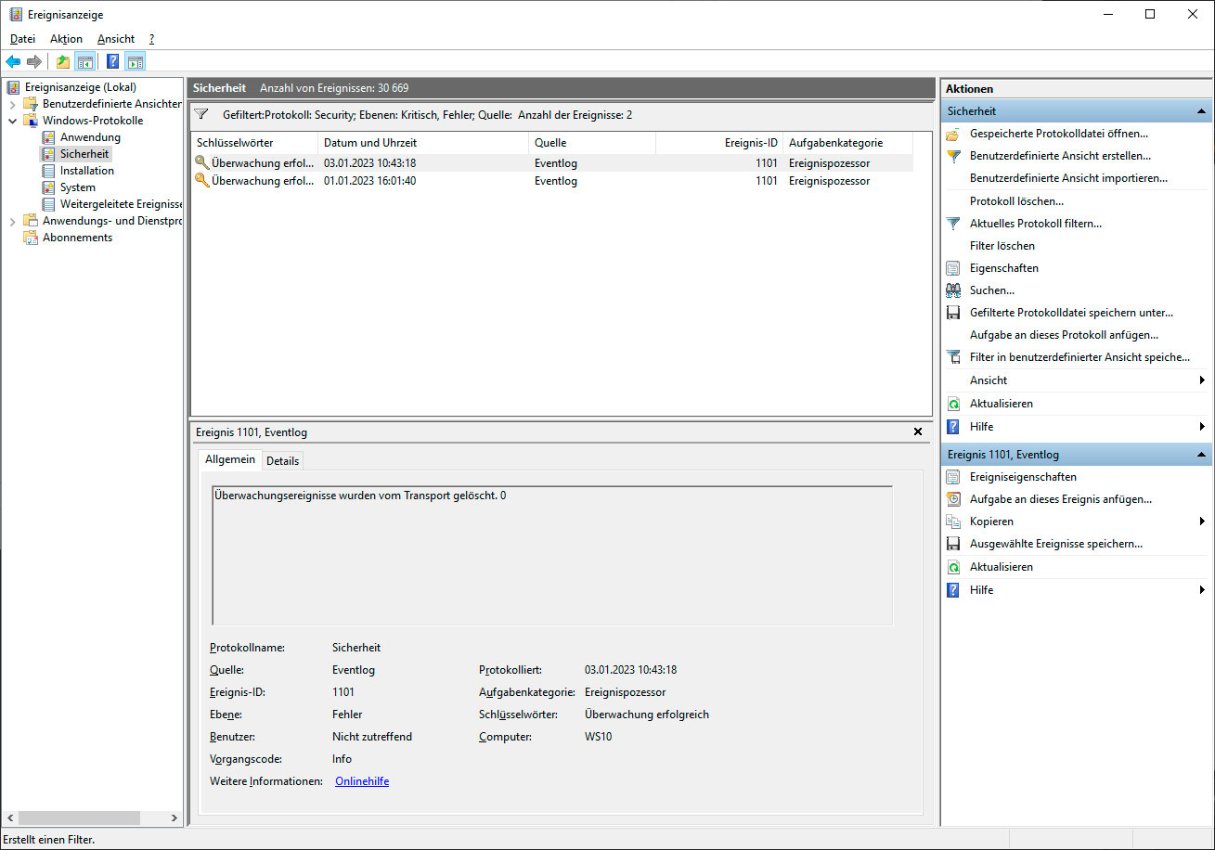Click the funnel icon beside Aktuelles Protokoll filtern
This screenshot has width=1215, height=850.
coord(953,223)
